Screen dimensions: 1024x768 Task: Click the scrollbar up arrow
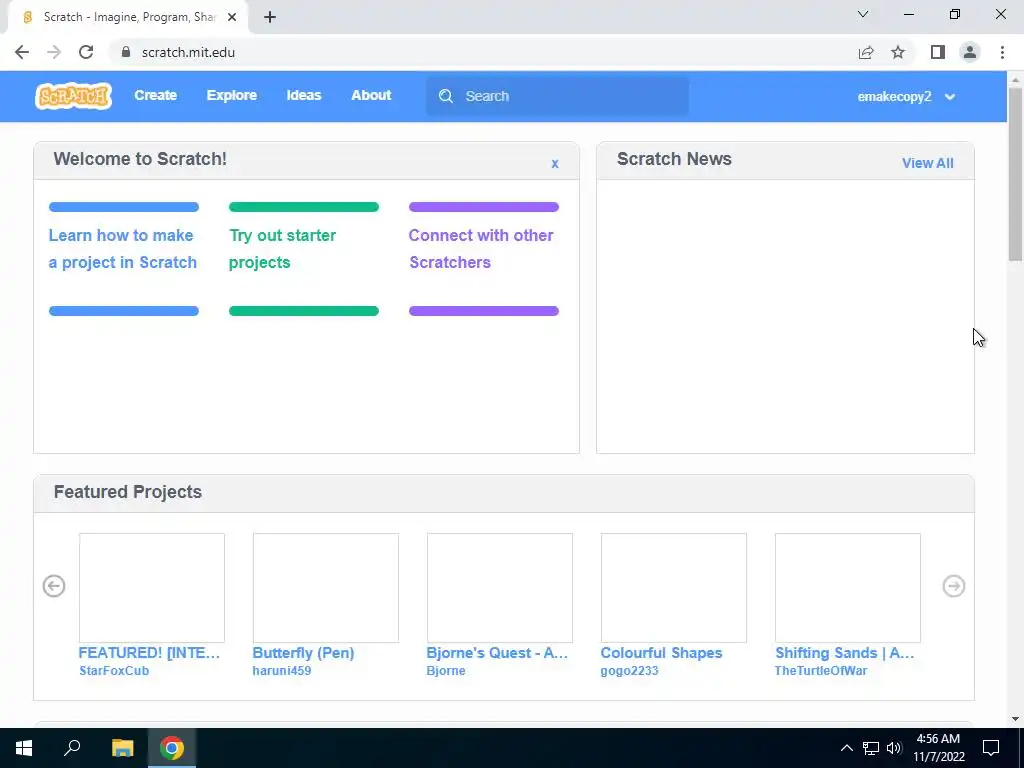pyautogui.click(x=1016, y=79)
